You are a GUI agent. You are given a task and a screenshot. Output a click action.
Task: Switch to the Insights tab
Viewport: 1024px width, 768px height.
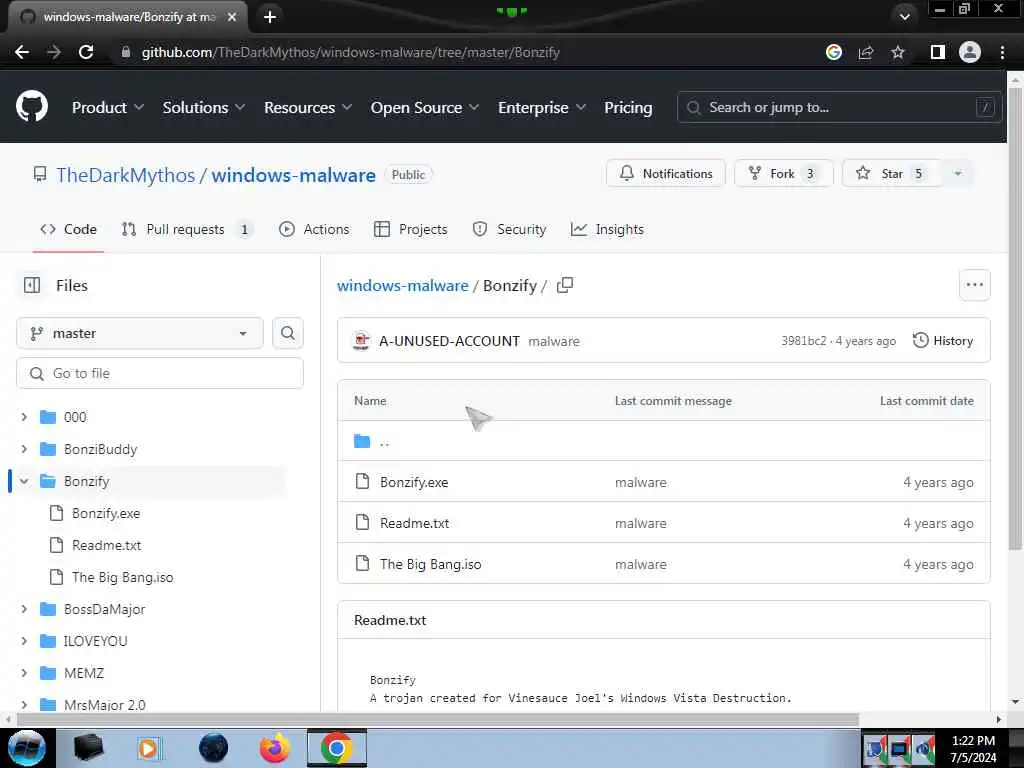pyautogui.click(x=607, y=229)
